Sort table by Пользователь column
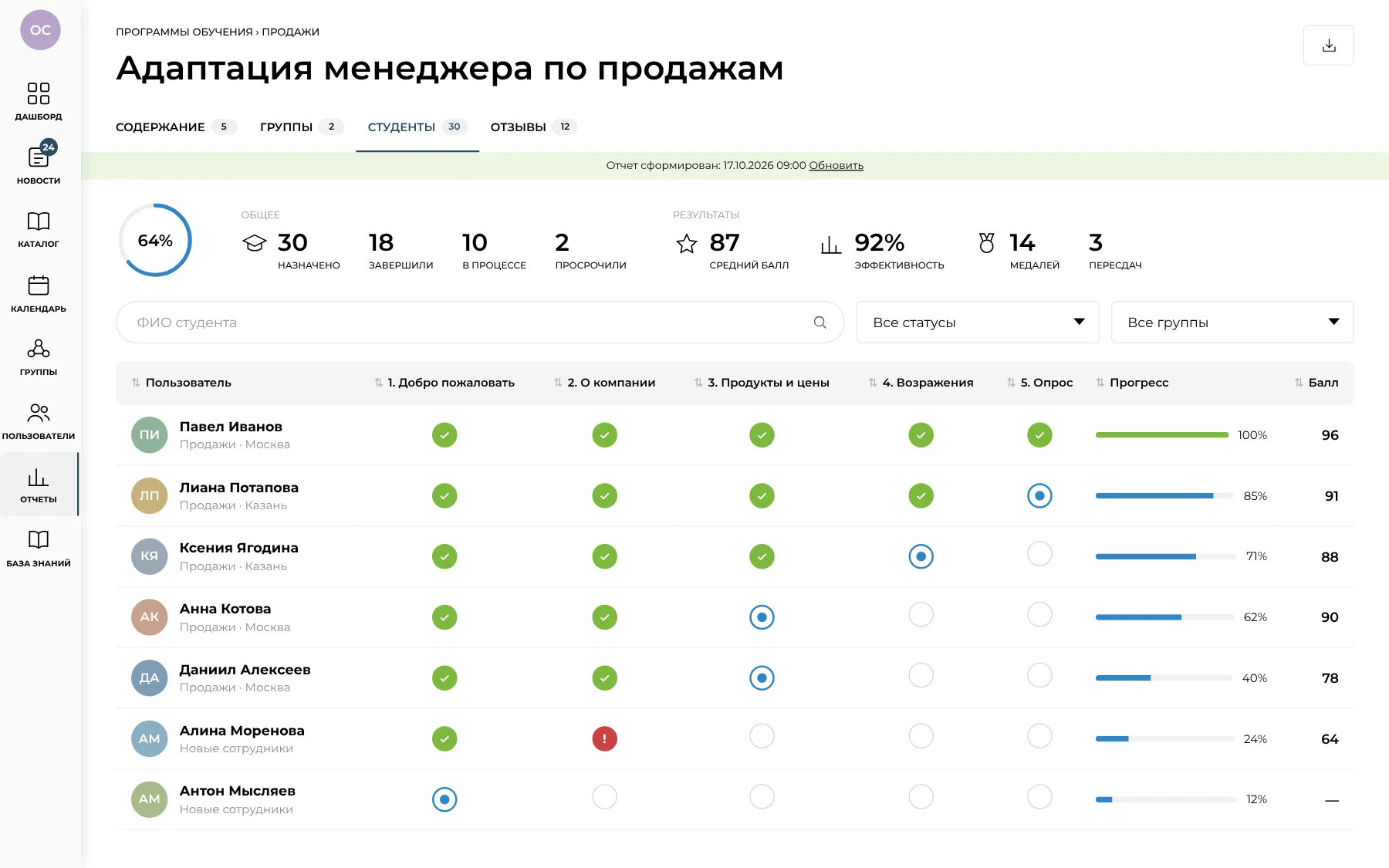 [181, 383]
